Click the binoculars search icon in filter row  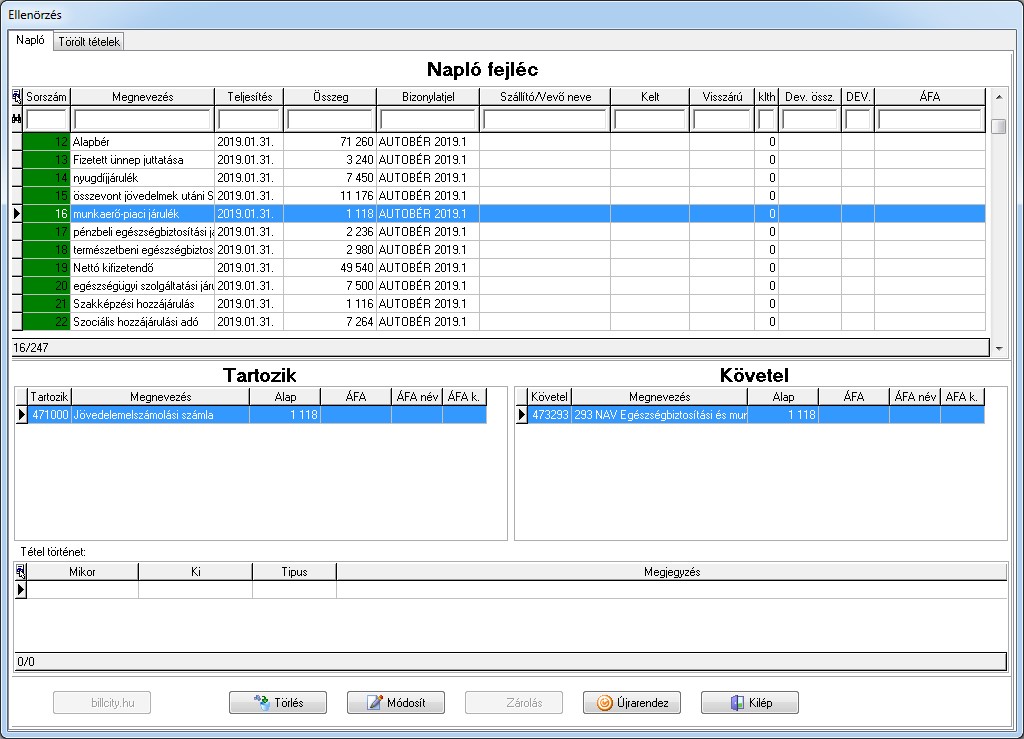point(17,119)
